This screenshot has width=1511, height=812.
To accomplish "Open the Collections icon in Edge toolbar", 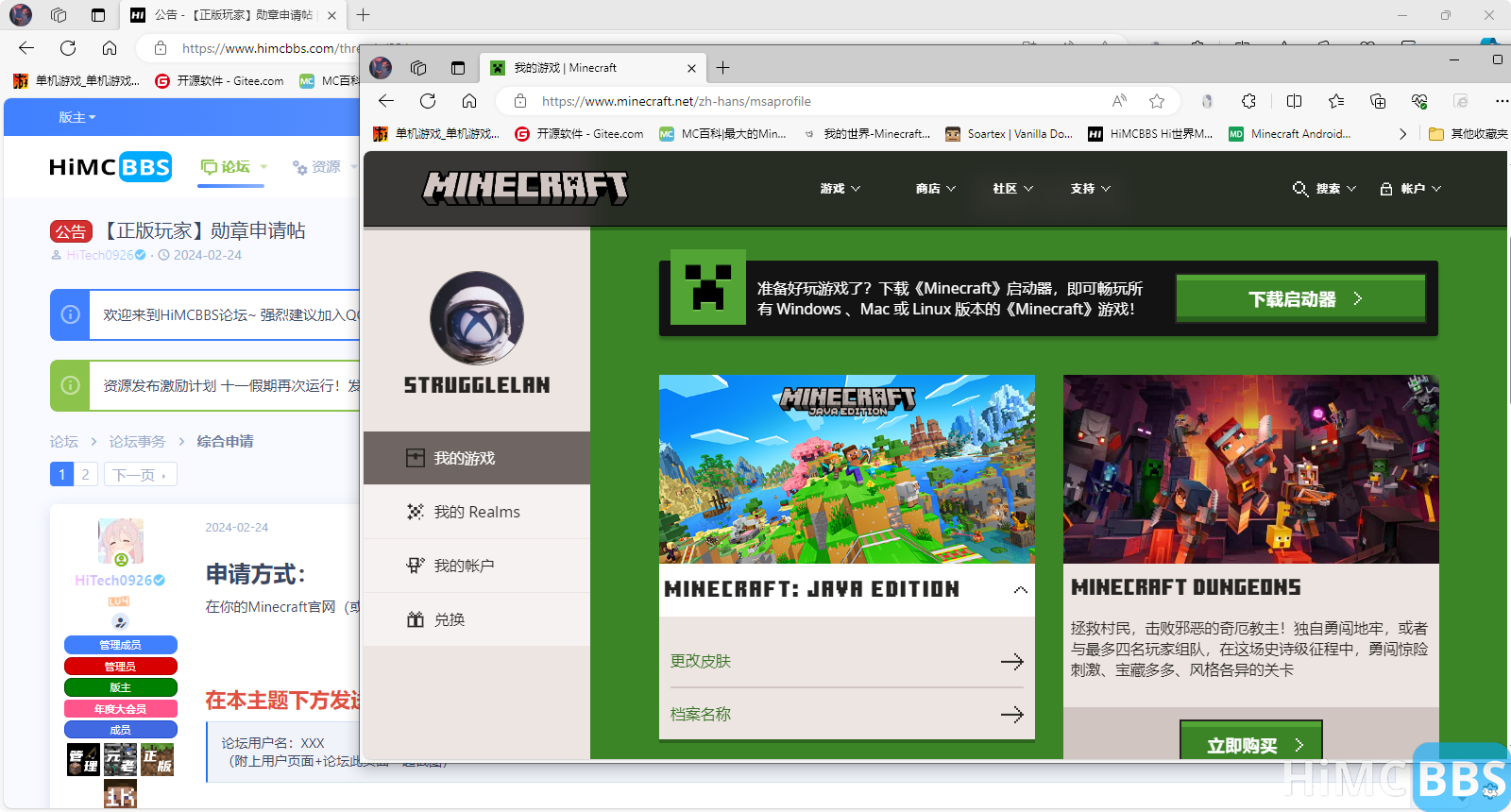I will tap(1378, 101).
